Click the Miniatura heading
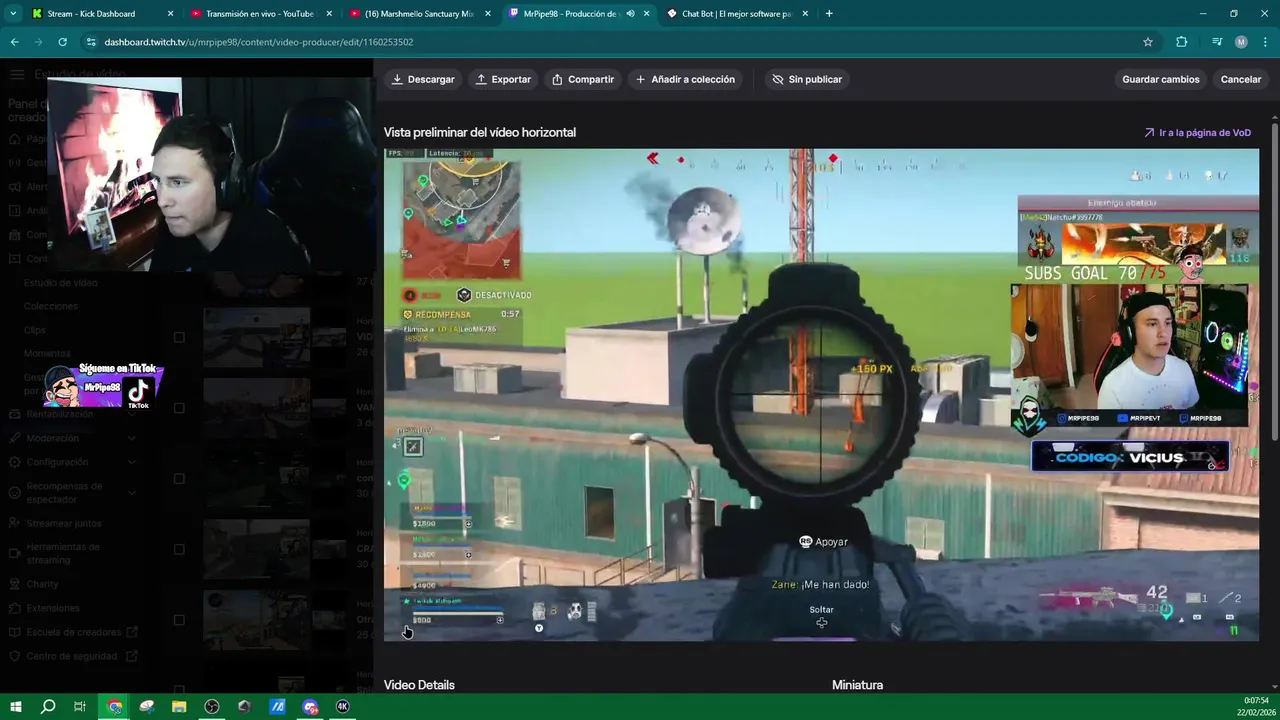 click(857, 685)
